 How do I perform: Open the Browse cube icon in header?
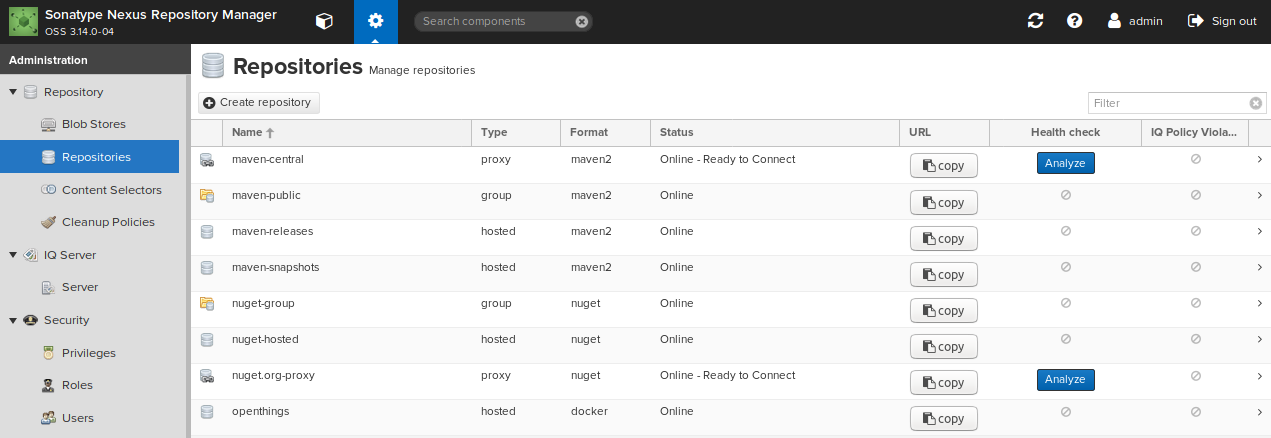[324, 21]
